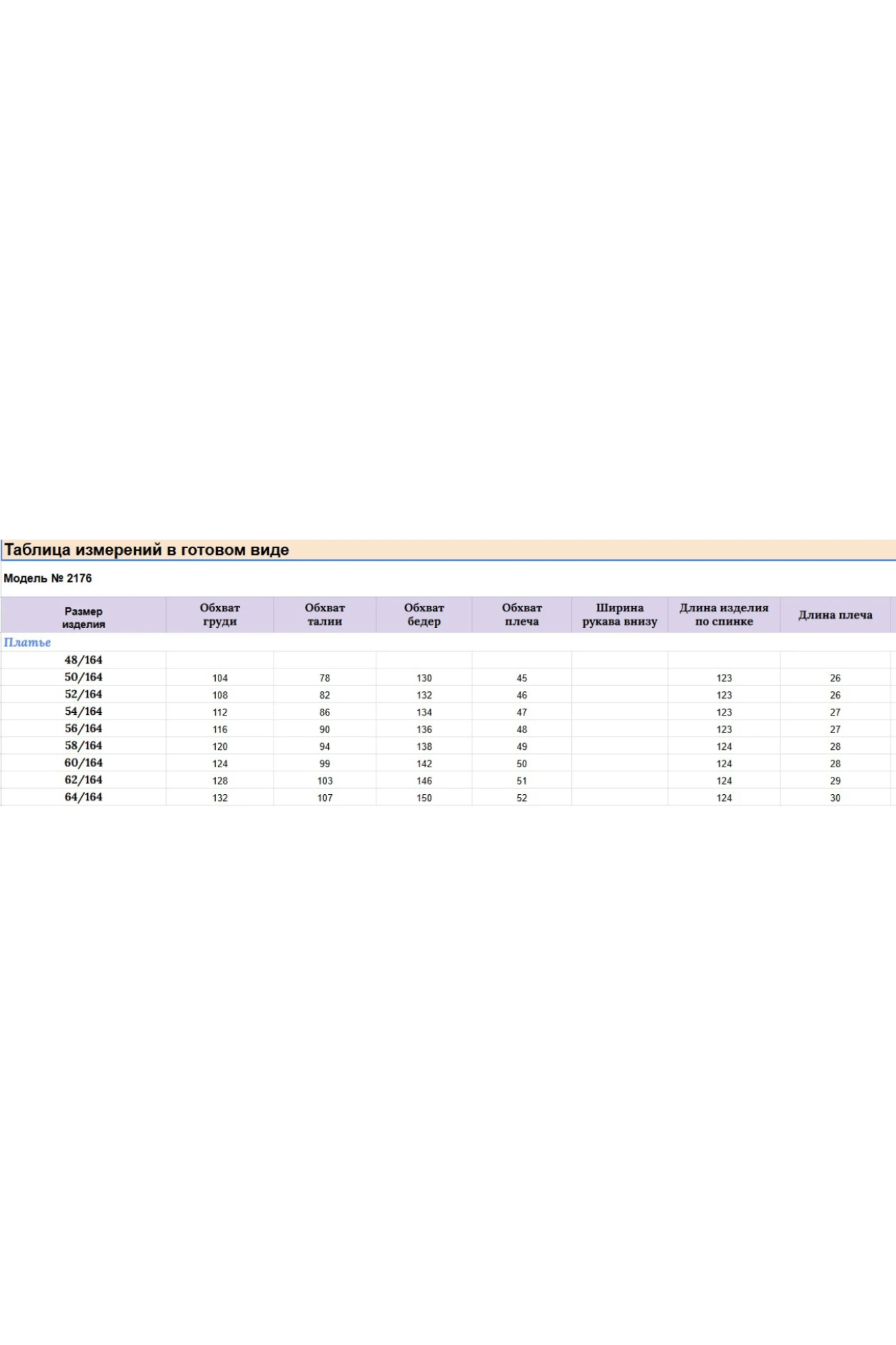Select the "Обхват плеча" column header
This screenshot has height=1345, width=896.
point(522,615)
